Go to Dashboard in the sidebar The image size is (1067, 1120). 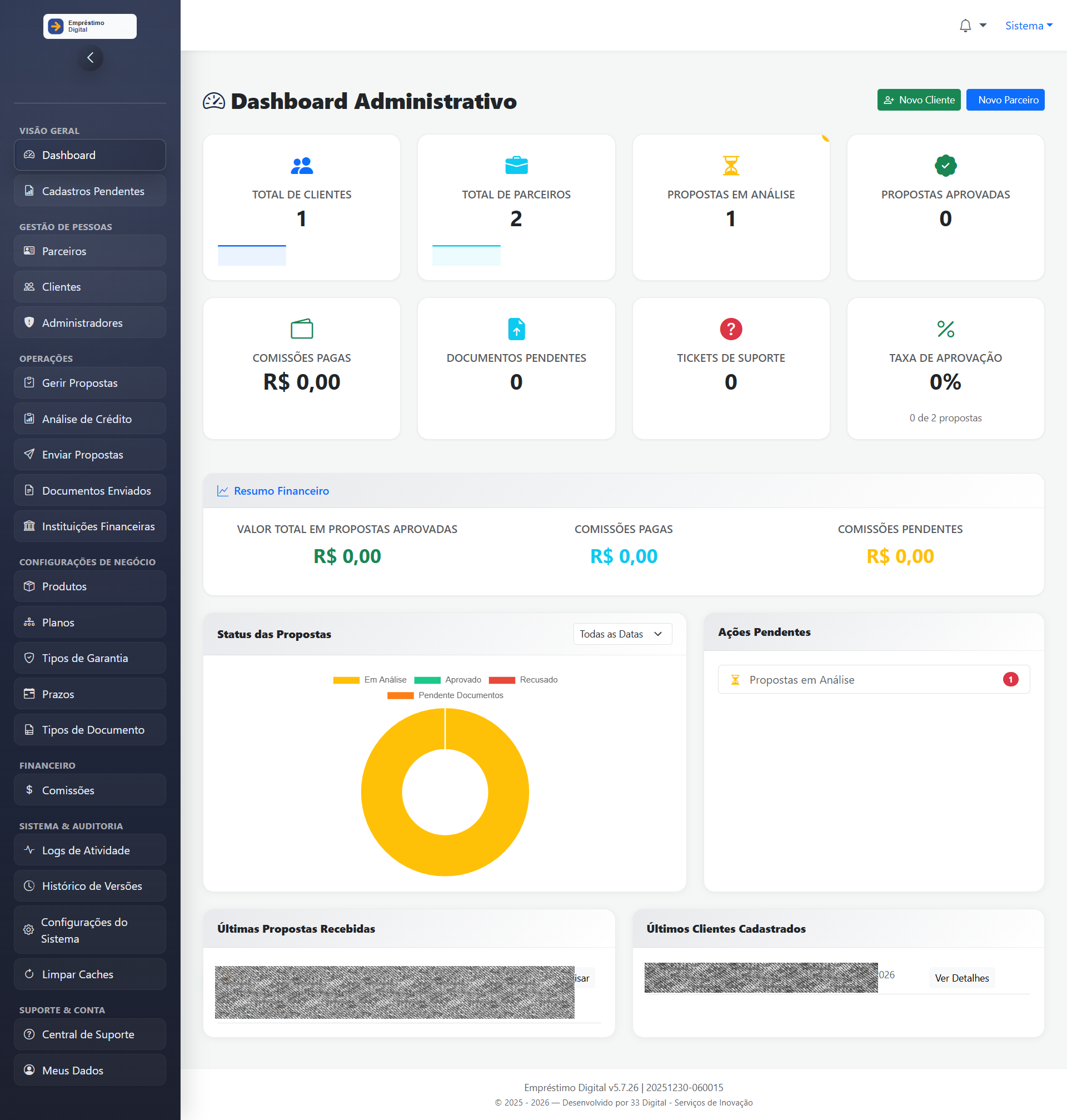click(x=90, y=155)
